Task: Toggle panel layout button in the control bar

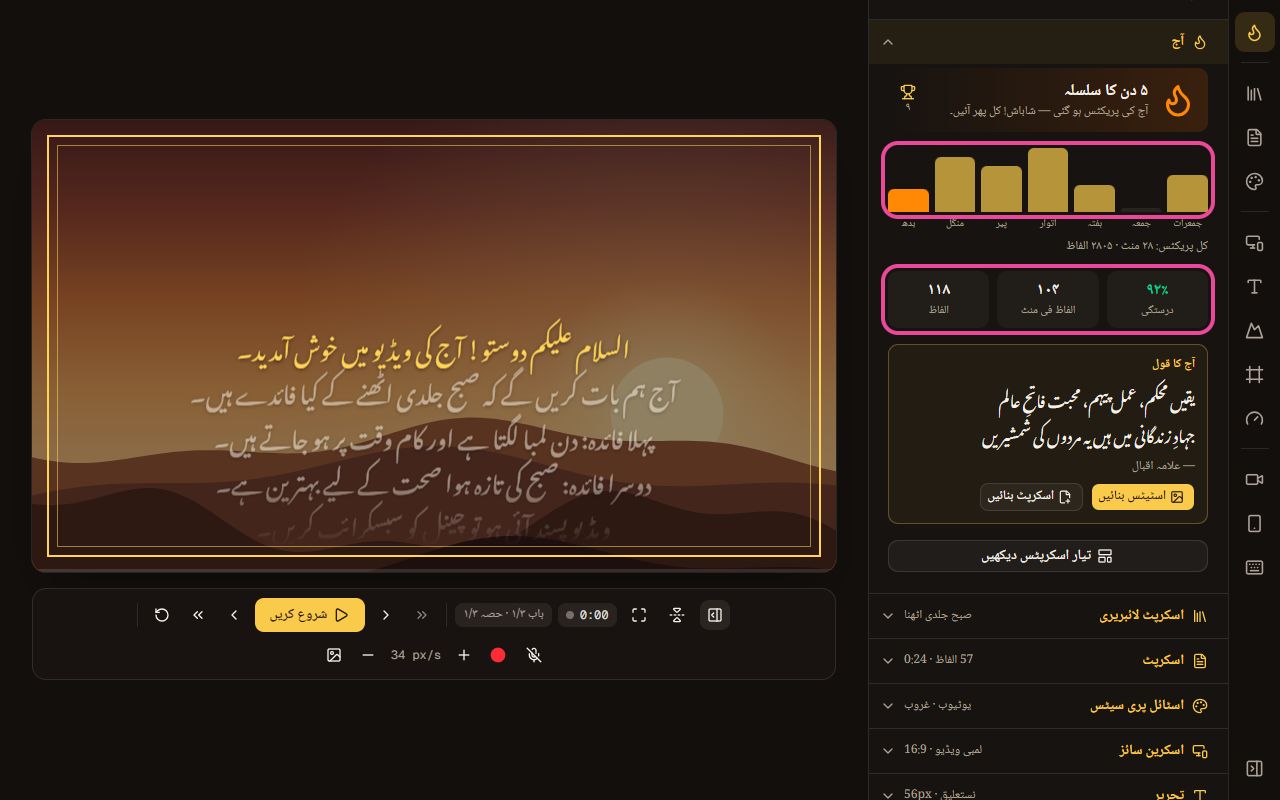Action: tap(715, 615)
